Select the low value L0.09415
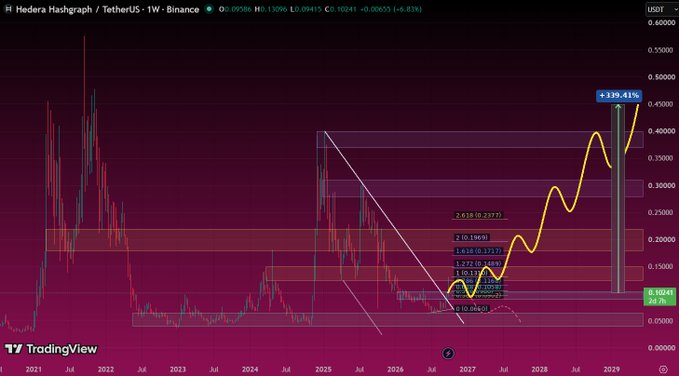Image resolution: width=679 pixels, height=376 pixels. [306, 9]
